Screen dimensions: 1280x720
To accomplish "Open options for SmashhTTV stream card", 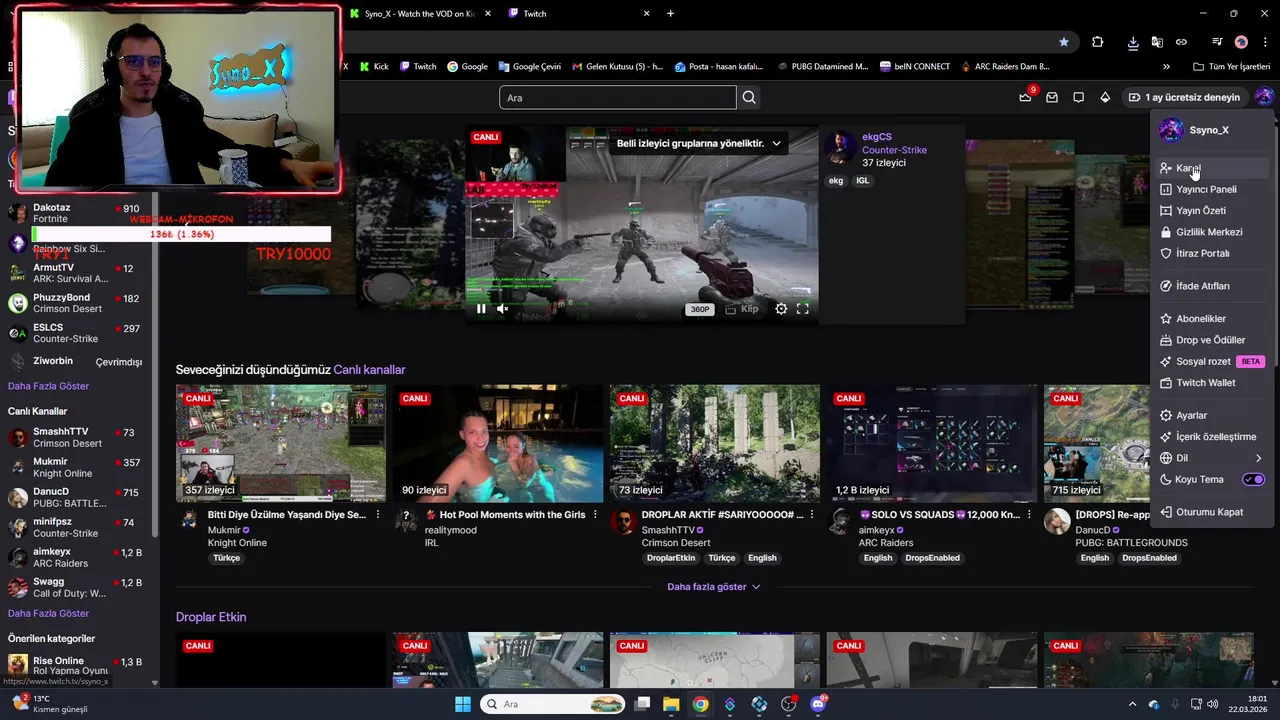I will 811,515.
